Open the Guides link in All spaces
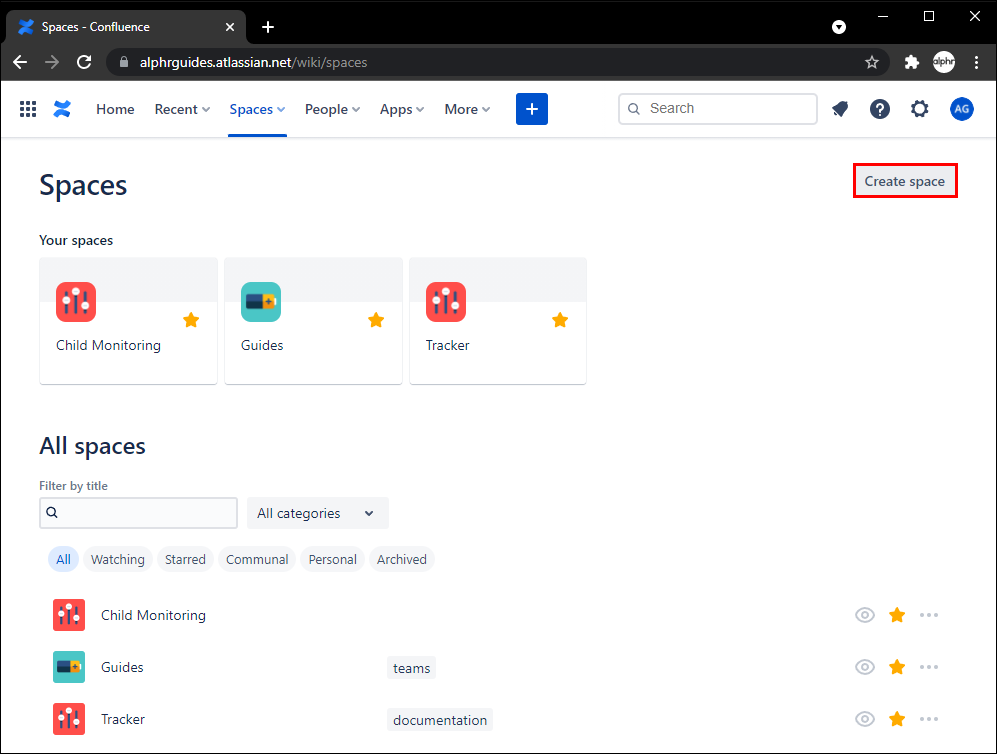 pyautogui.click(x=122, y=668)
